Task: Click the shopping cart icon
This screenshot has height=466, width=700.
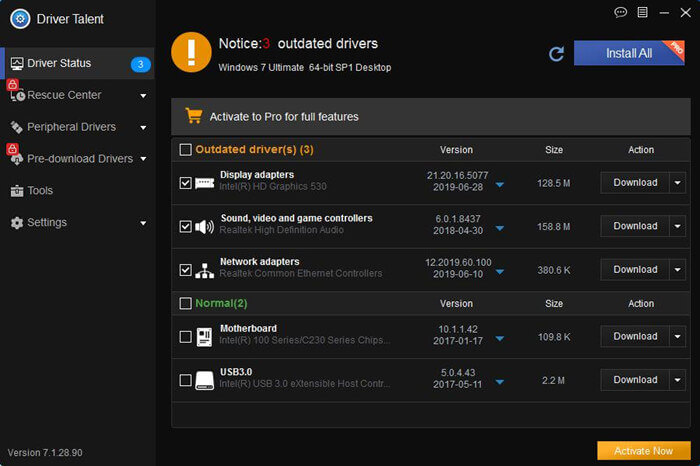Action: click(x=194, y=116)
